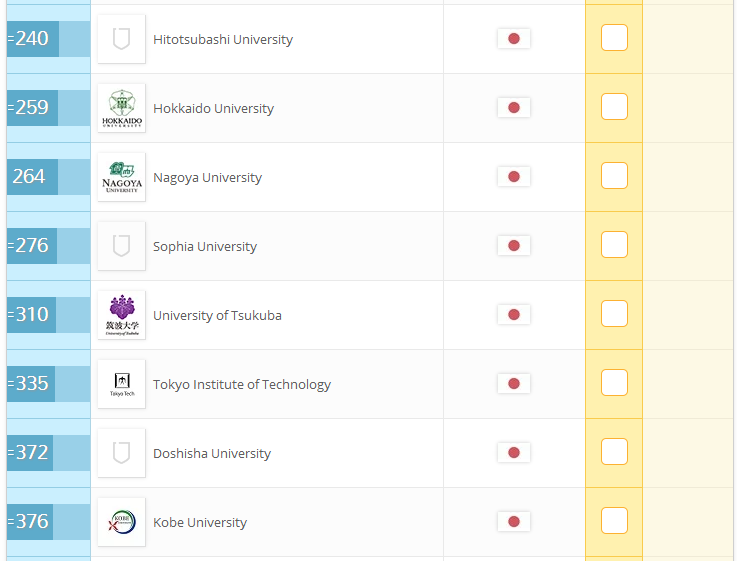Click the Kobe University logo
Viewport: 737px width, 561px height.
point(122,522)
